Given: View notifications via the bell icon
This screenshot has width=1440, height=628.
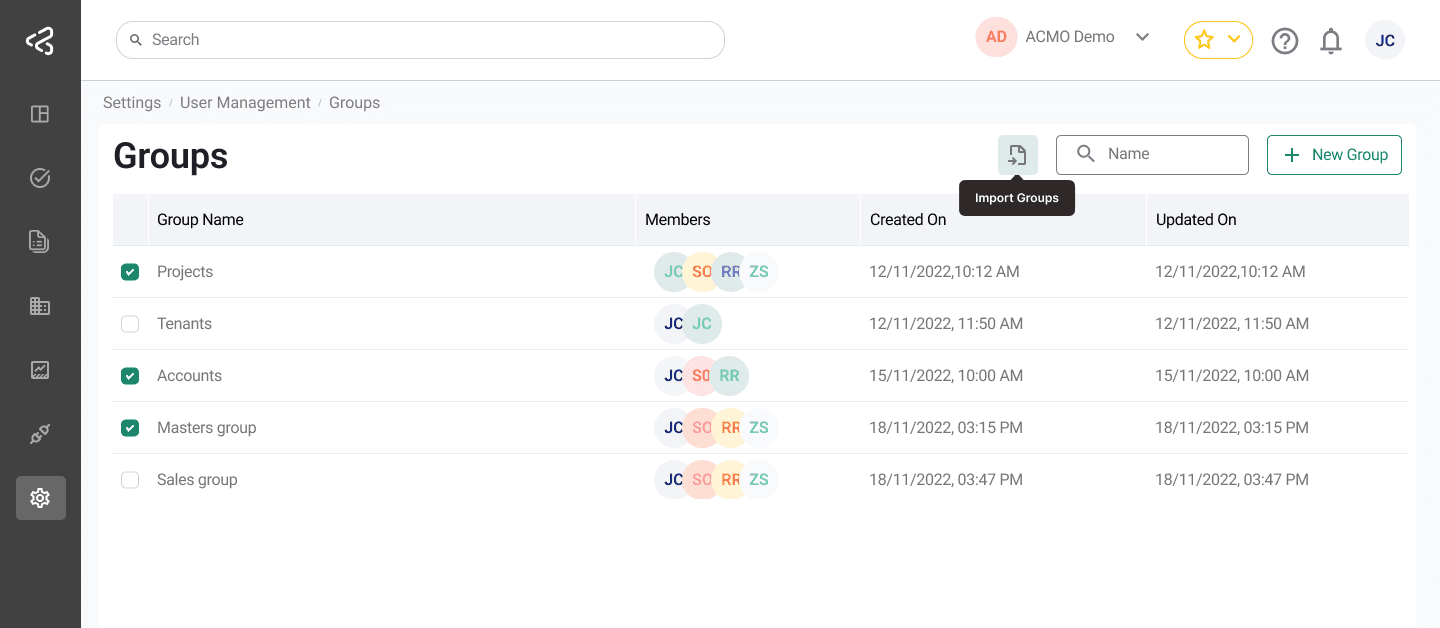Looking at the screenshot, I should [1331, 41].
